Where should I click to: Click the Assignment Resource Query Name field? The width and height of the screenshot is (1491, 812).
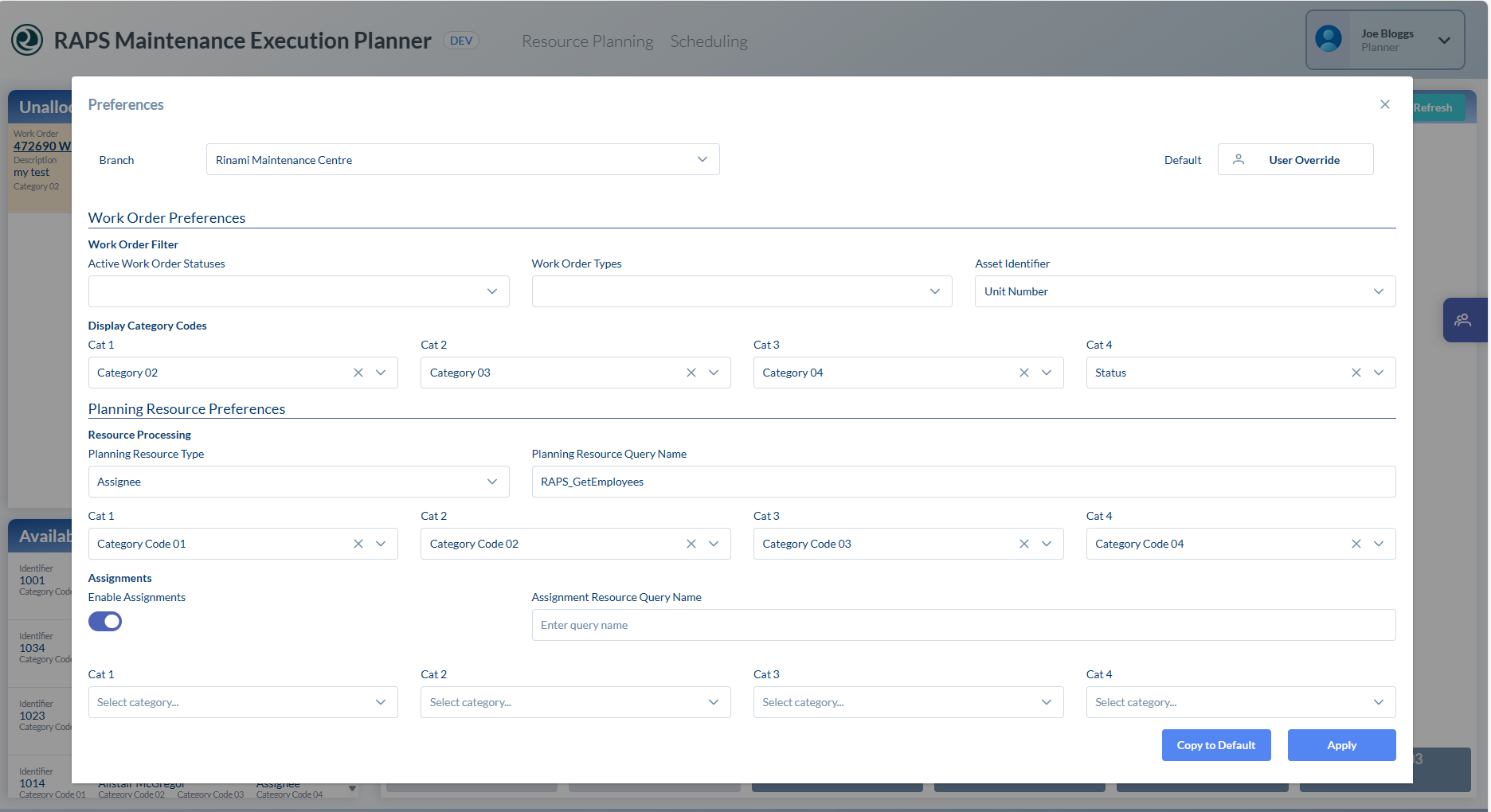[963, 625]
